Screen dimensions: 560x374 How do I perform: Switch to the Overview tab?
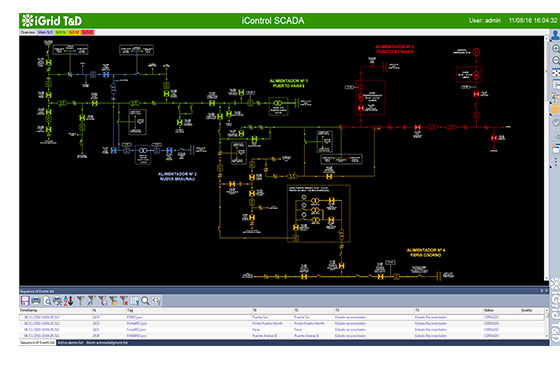pyautogui.click(x=28, y=33)
